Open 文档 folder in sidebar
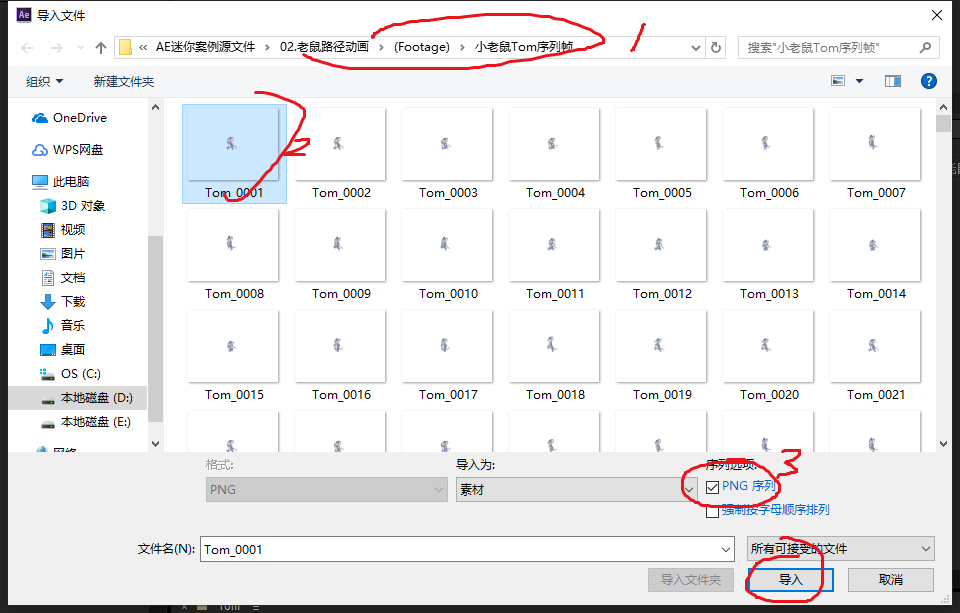 (62, 277)
